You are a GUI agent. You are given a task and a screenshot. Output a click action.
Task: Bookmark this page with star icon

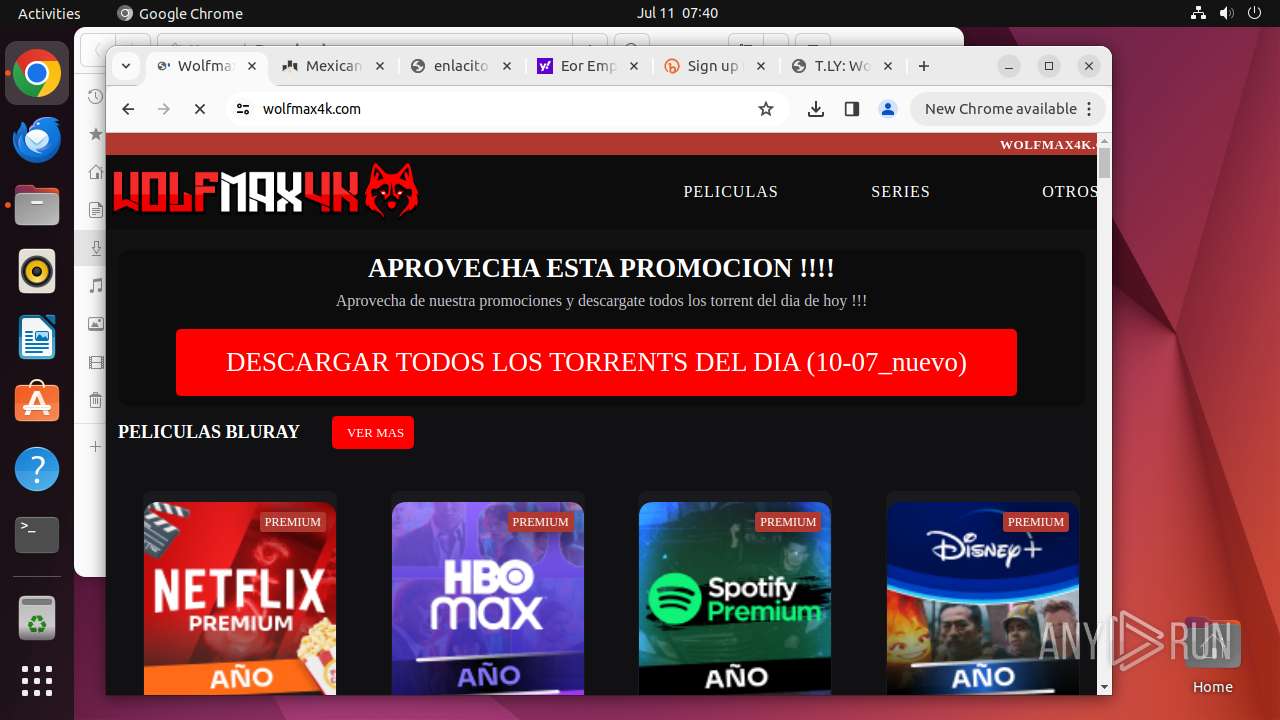(x=766, y=109)
